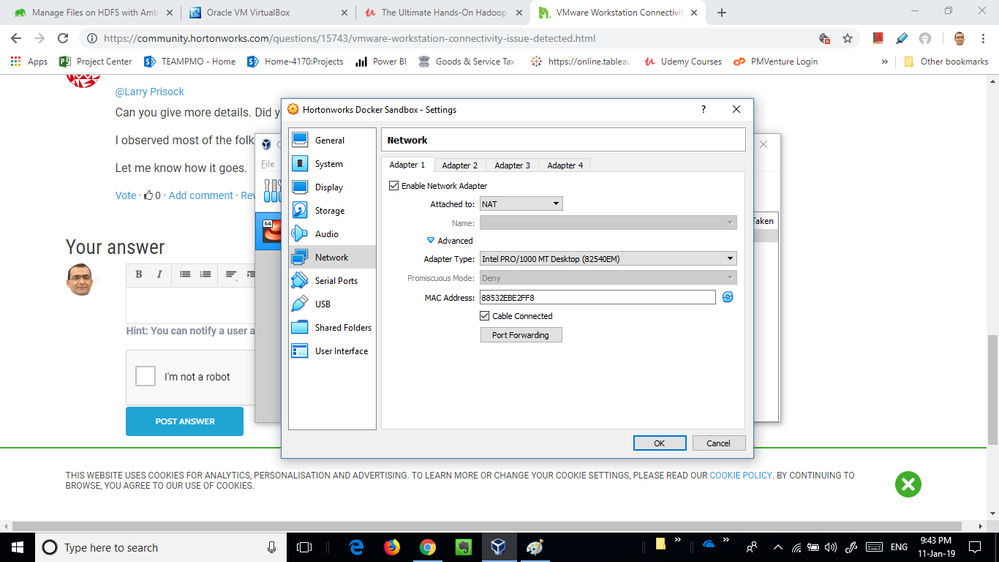Show more bookmarks with the chevron

884,62
